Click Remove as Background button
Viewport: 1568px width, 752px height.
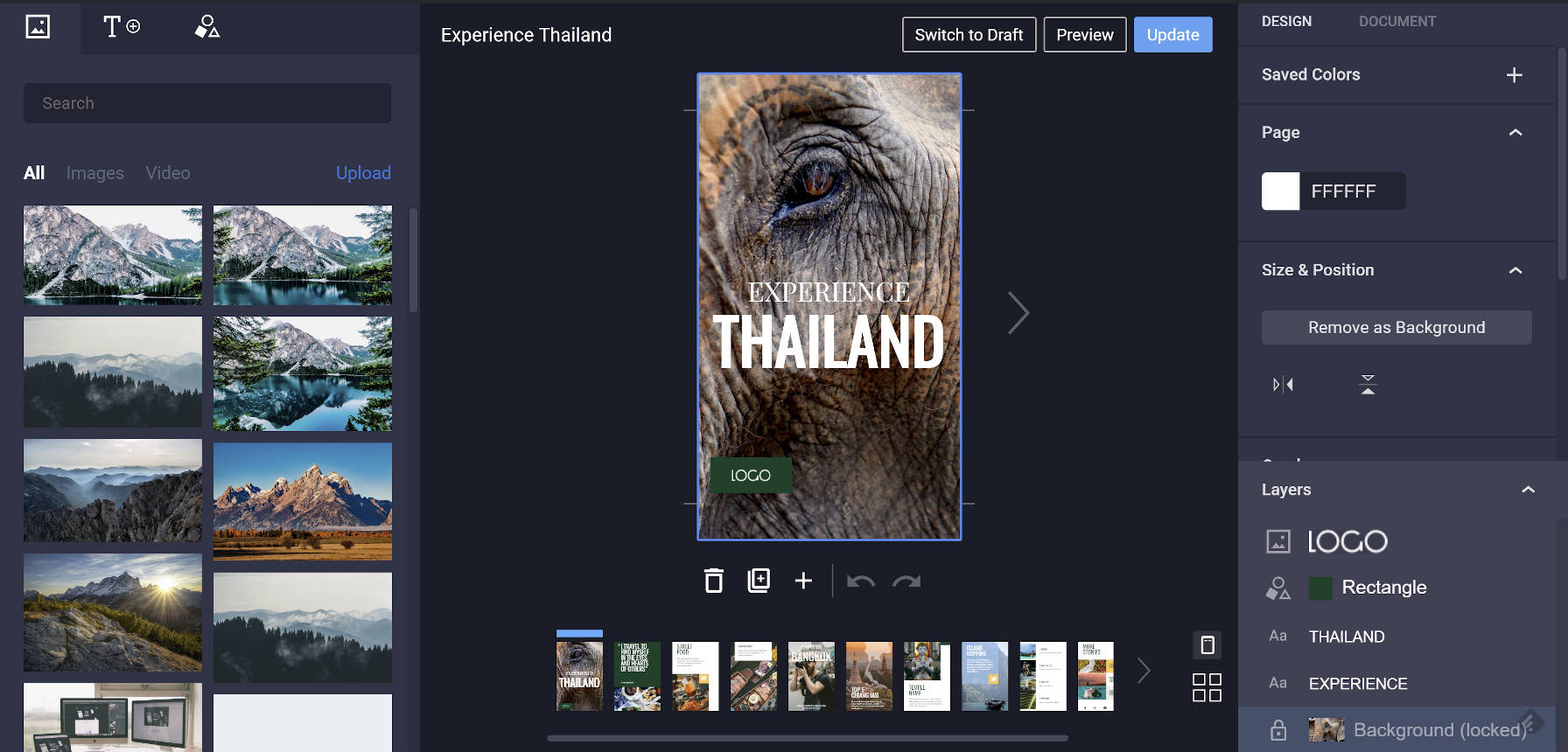click(1396, 327)
